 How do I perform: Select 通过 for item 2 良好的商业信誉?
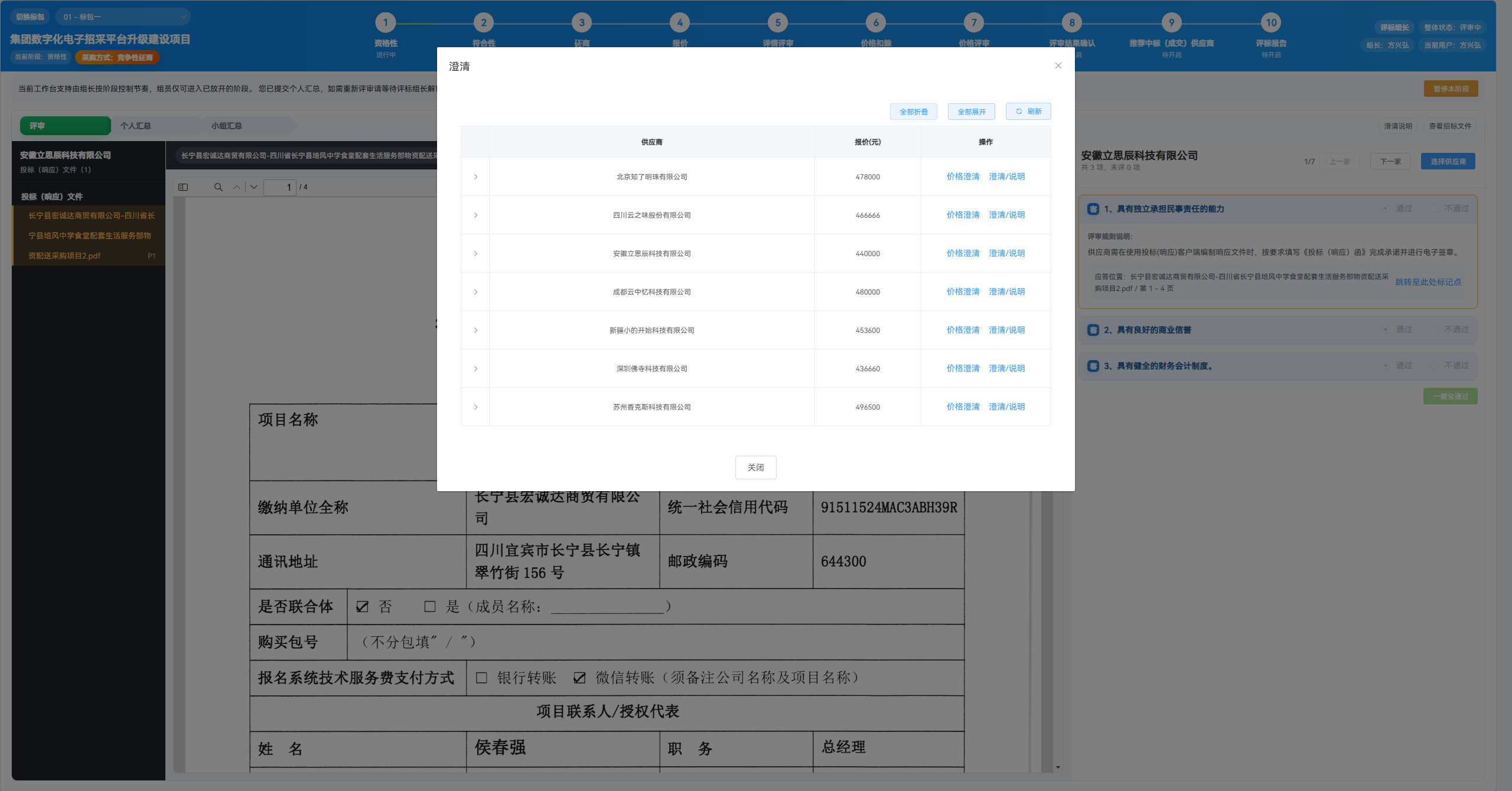(x=1398, y=329)
